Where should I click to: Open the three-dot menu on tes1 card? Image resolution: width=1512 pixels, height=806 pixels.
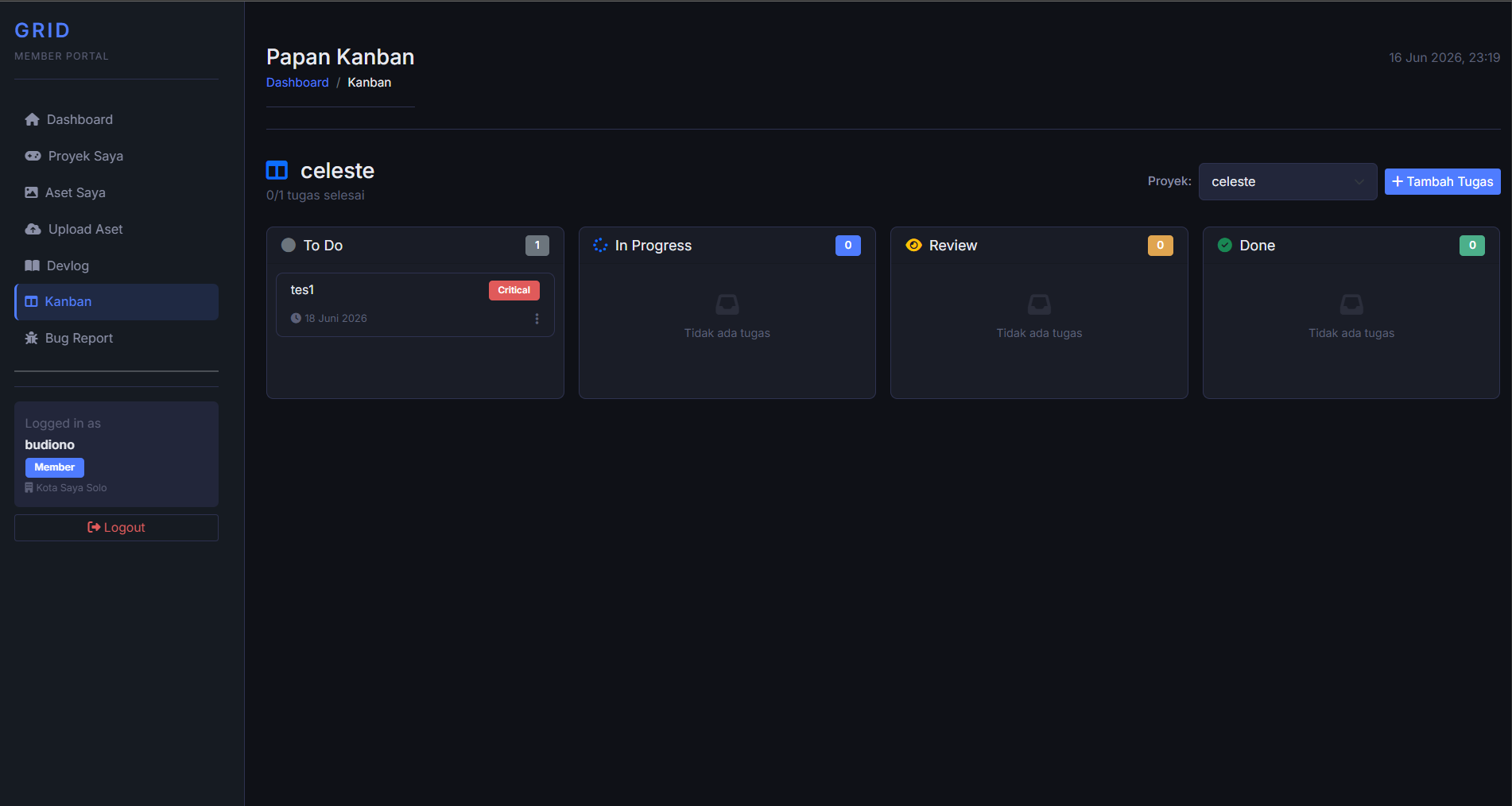tap(537, 318)
